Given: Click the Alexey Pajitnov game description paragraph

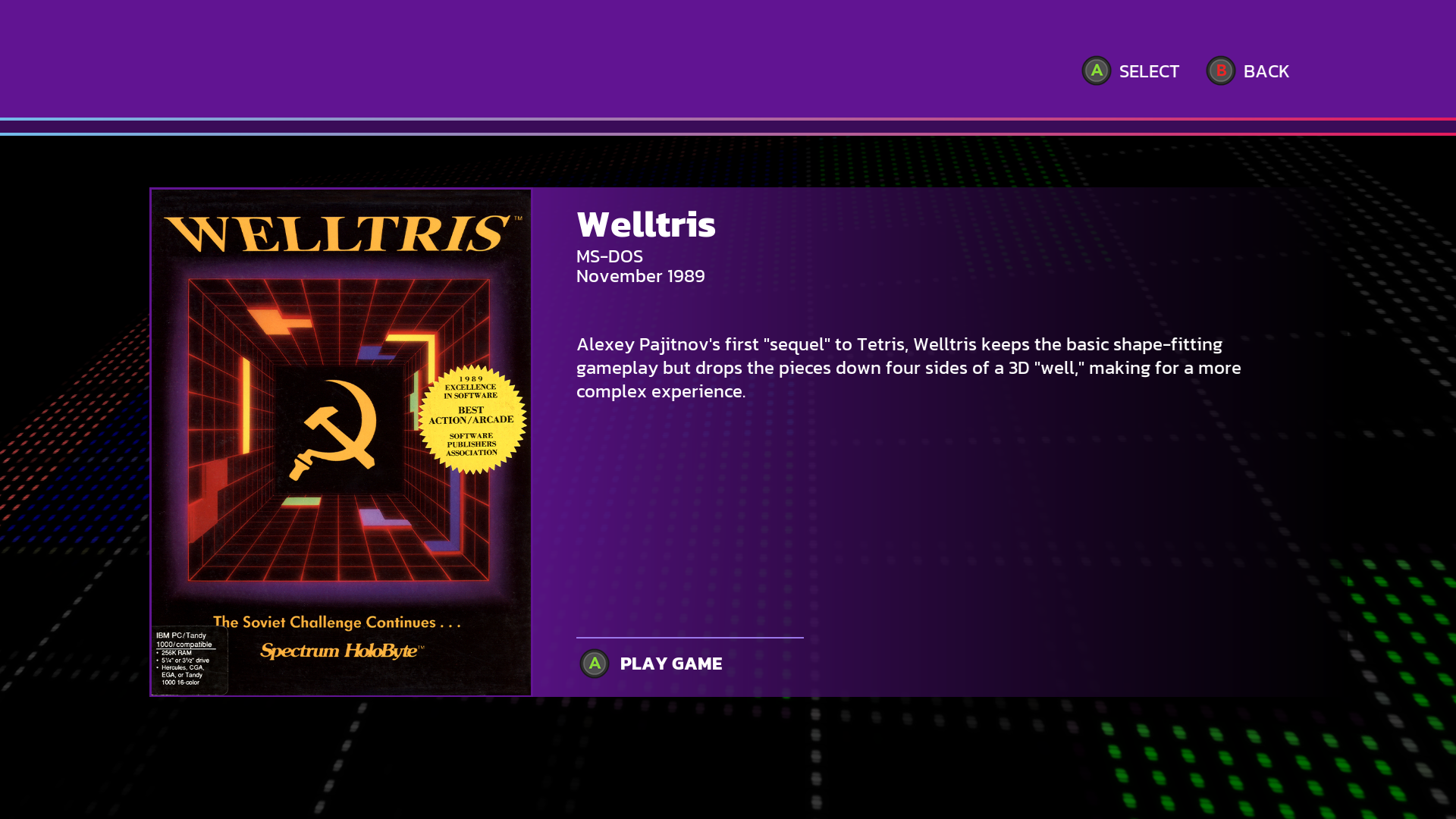Looking at the screenshot, I should (x=908, y=368).
